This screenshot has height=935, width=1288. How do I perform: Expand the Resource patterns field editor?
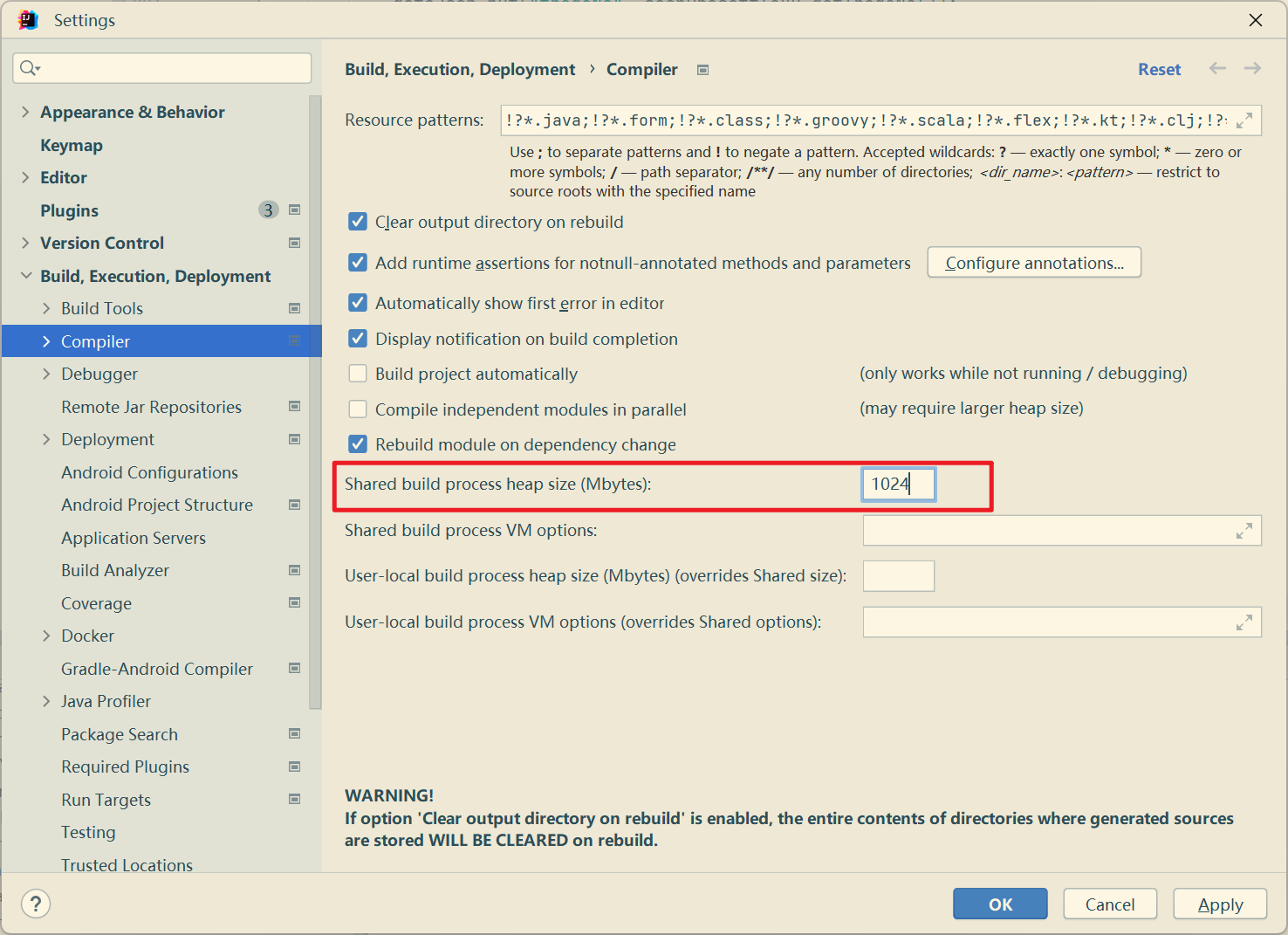pyautogui.click(x=1244, y=120)
